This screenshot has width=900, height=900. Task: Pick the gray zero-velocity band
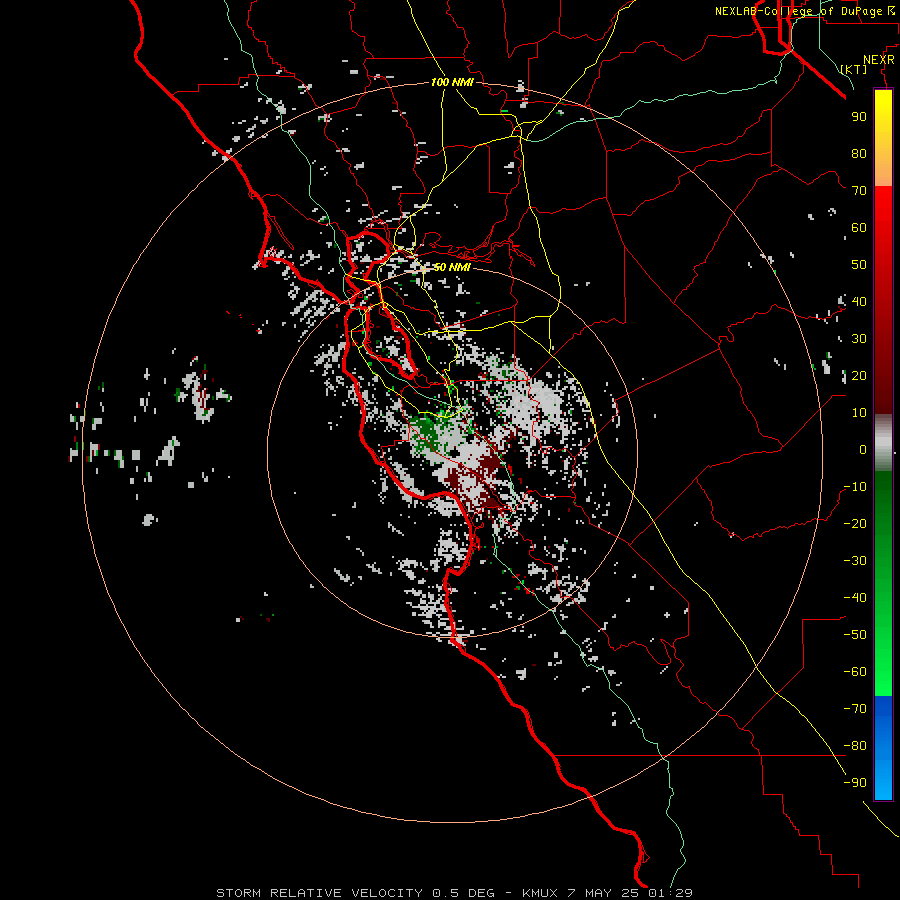(x=883, y=443)
